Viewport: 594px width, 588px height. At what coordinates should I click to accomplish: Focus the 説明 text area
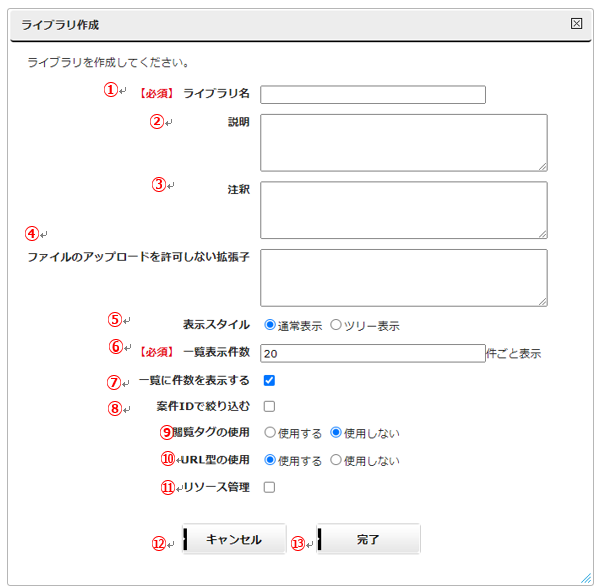coord(404,143)
